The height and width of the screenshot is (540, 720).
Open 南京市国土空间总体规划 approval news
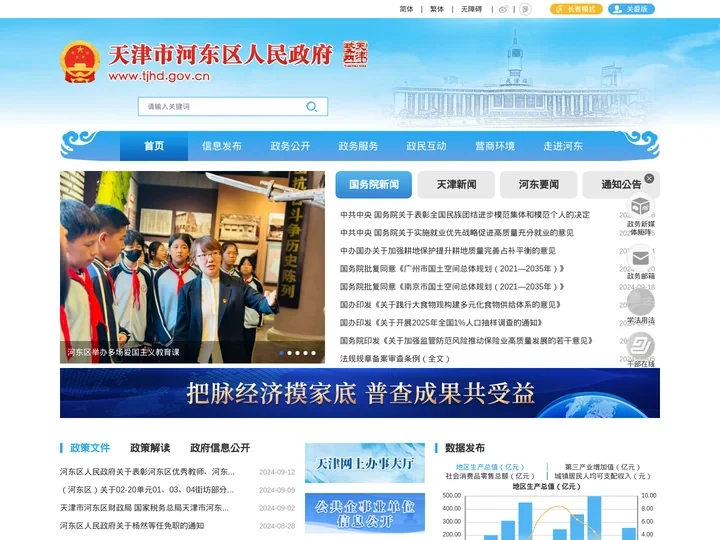click(452, 287)
